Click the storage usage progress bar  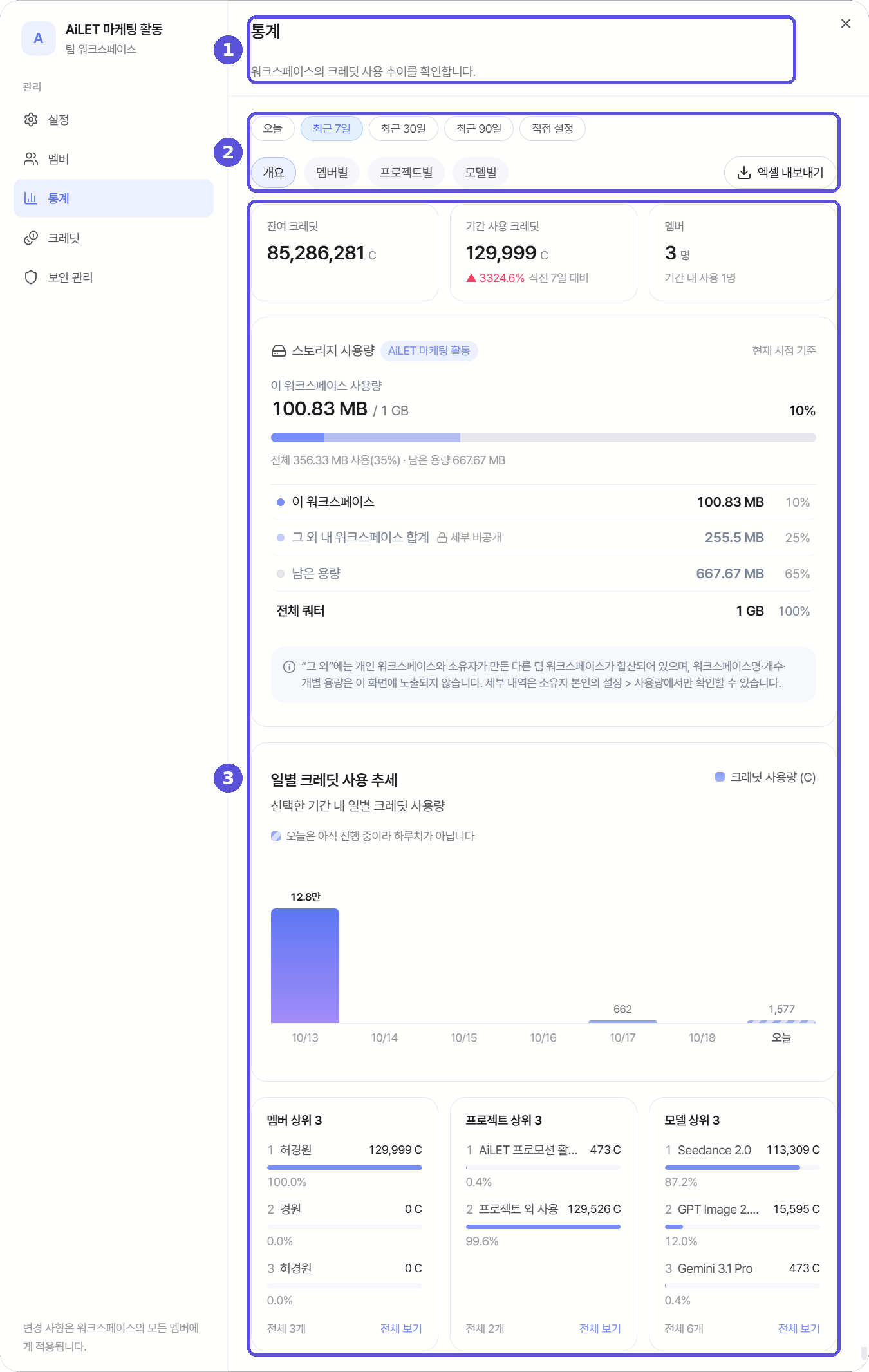[543, 438]
